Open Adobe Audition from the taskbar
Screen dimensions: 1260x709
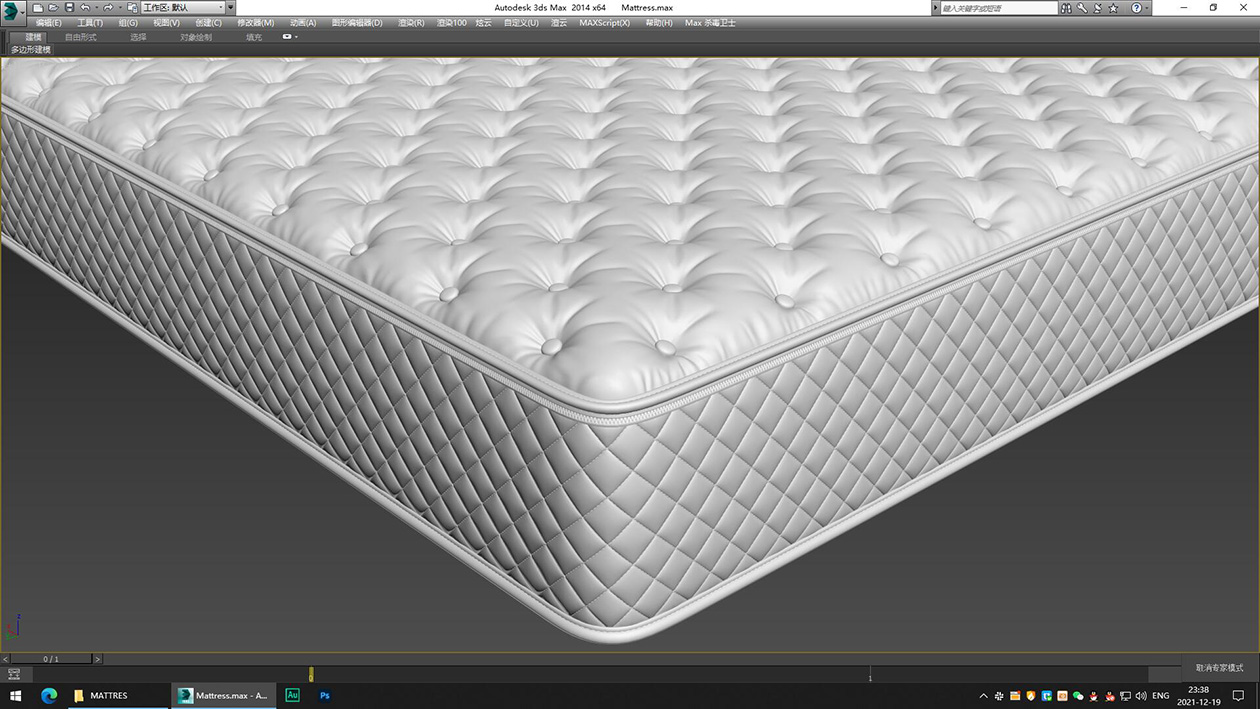click(292, 695)
